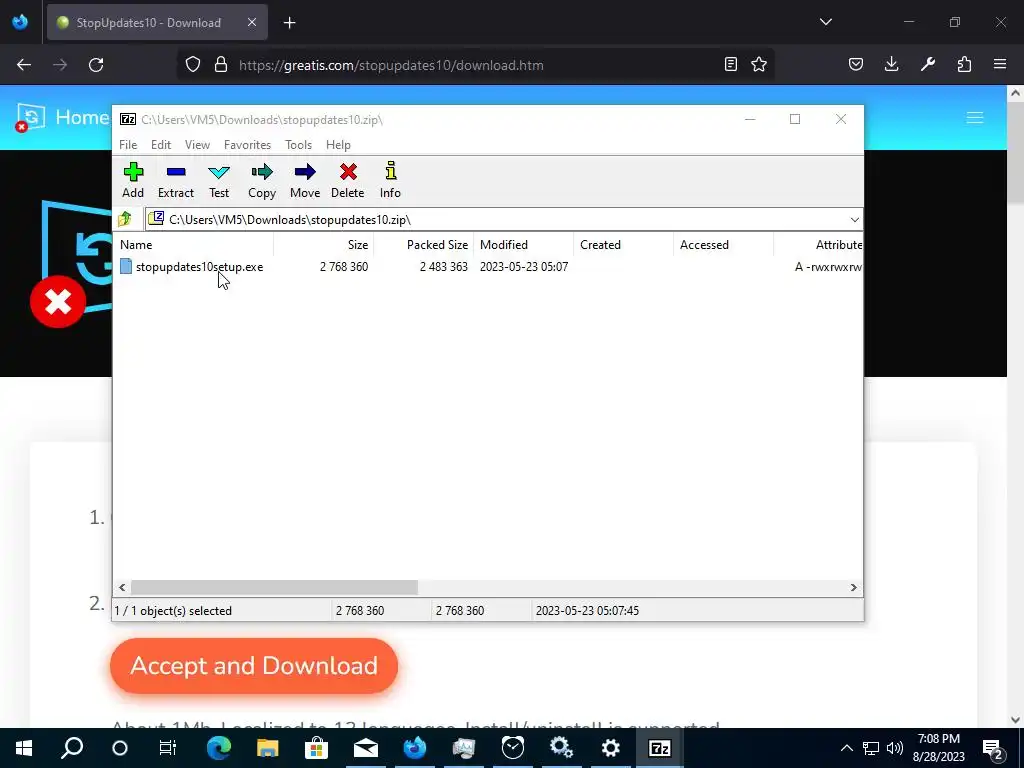The height and width of the screenshot is (768, 1024).
Task: Open Tools menu in 7-Zip
Action: click(x=298, y=145)
